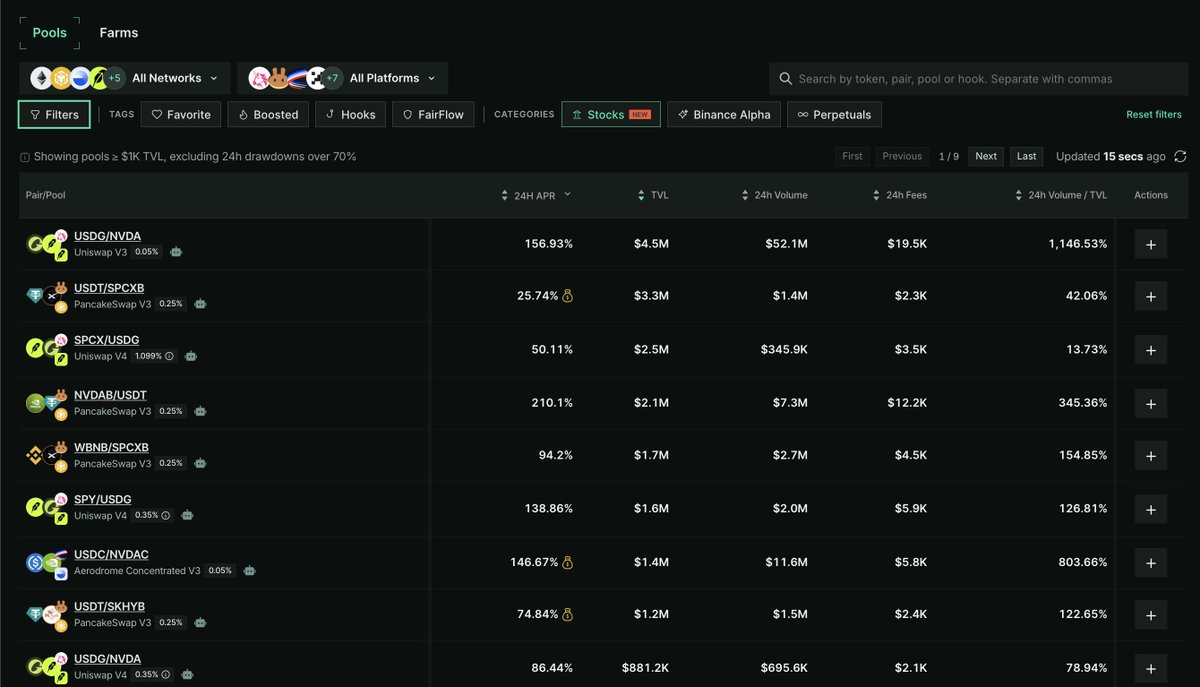Image resolution: width=1200 pixels, height=687 pixels.
Task: Click robot icon in WBNB/SPCXB row
Action: point(200,464)
